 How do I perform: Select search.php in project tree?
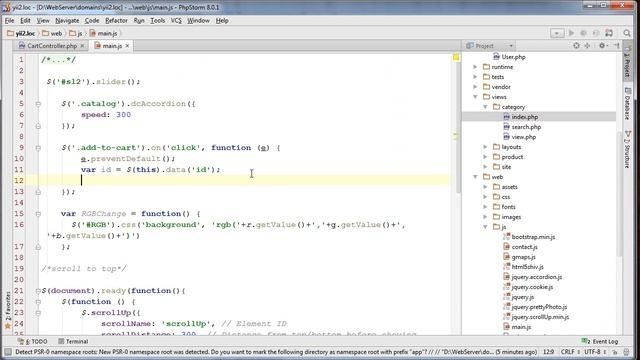(522, 127)
